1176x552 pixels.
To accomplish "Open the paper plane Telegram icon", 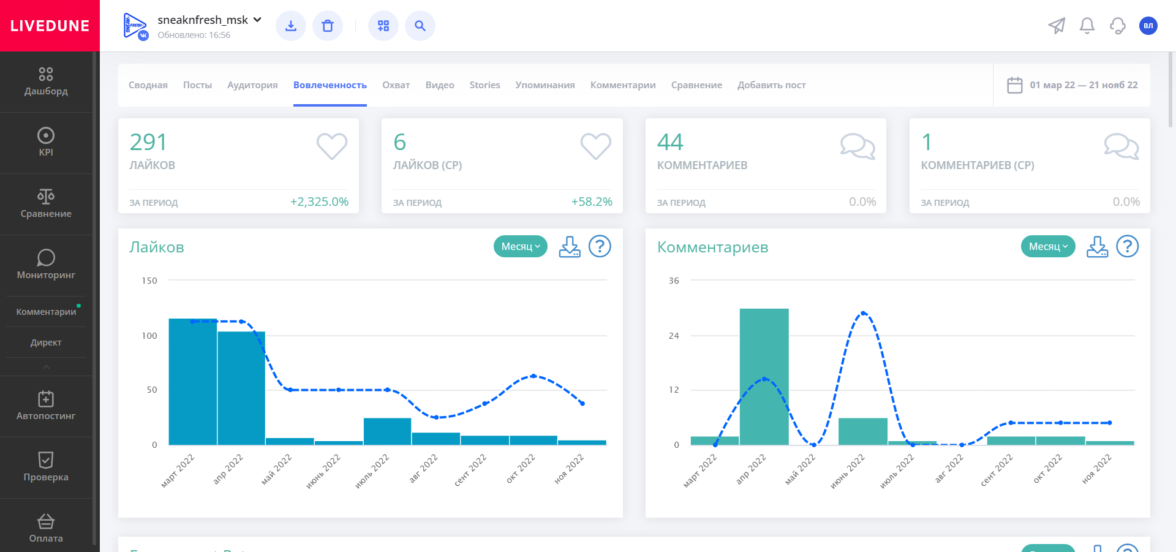I will 1057,26.
